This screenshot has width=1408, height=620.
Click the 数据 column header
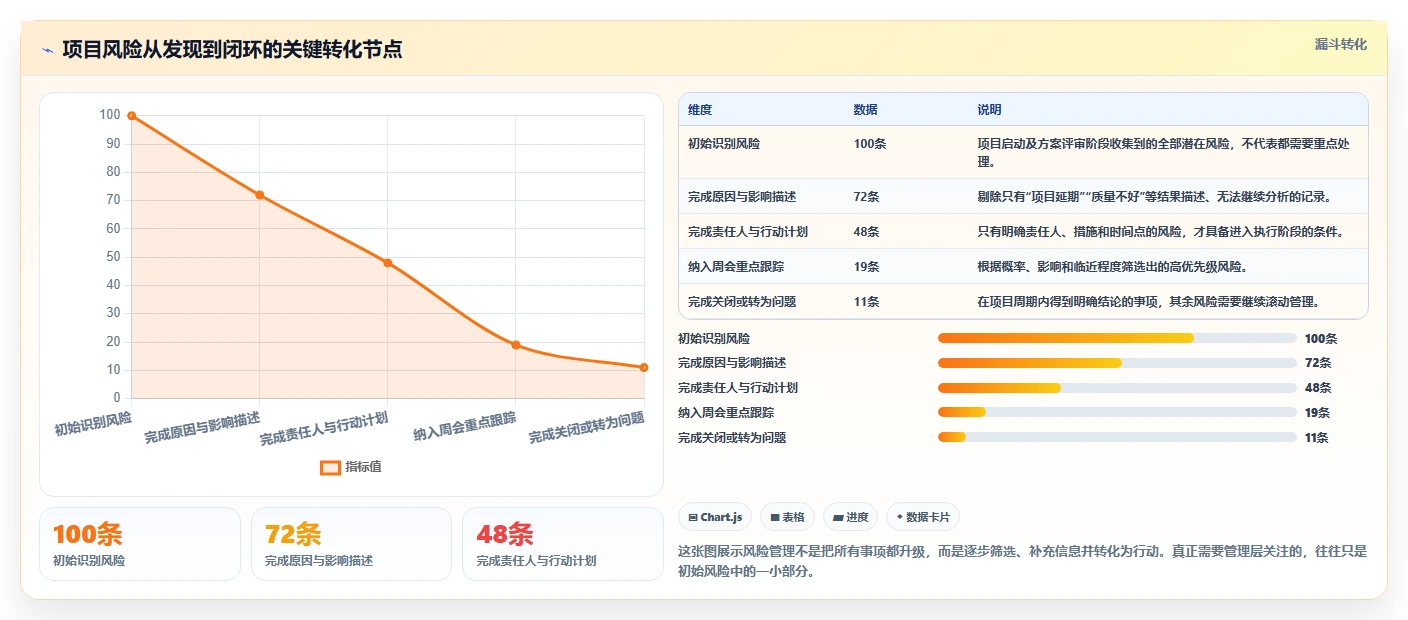(x=865, y=110)
